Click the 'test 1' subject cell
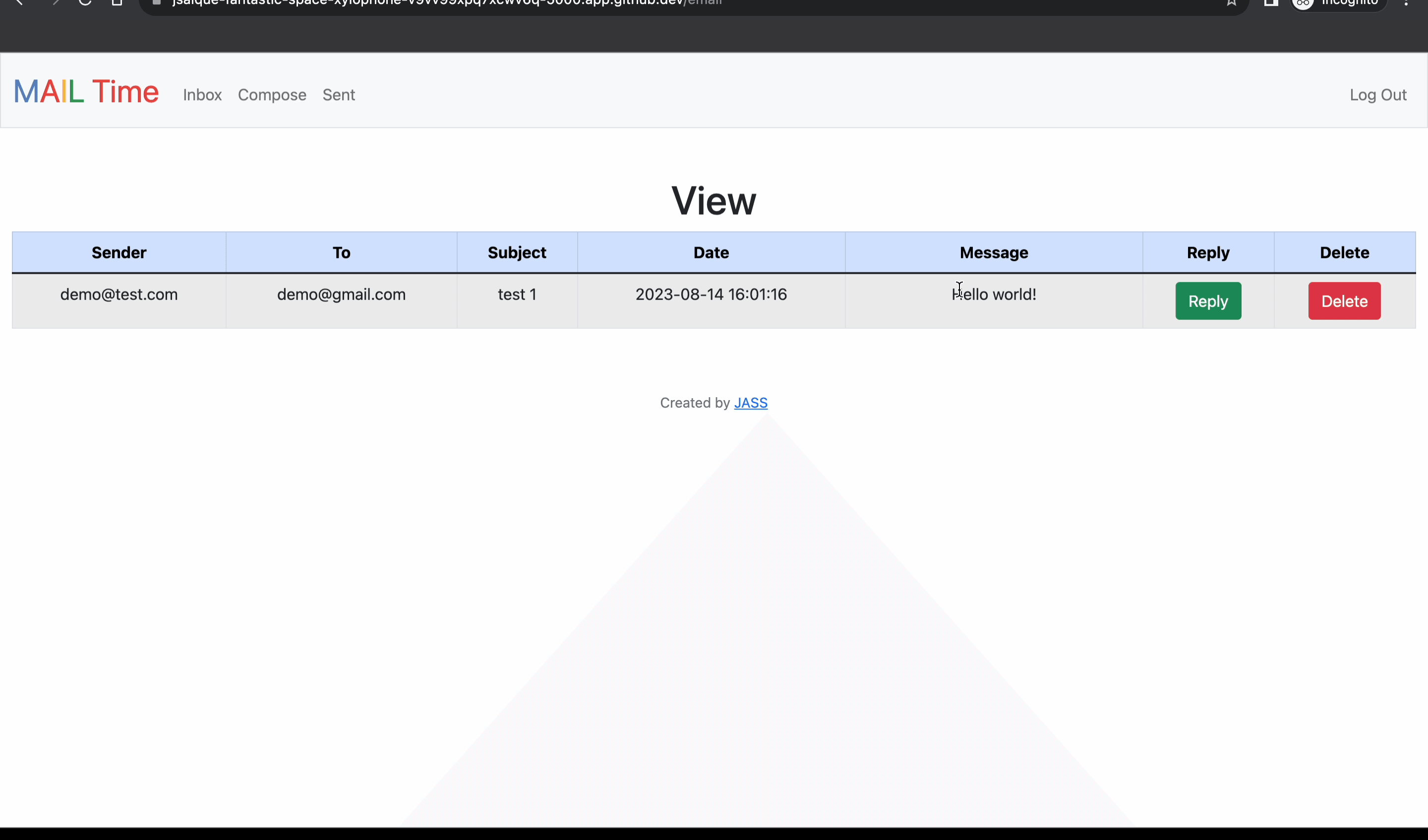Image resolution: width=1428 pixels, height=840 pixels. (x=517, y=295)
